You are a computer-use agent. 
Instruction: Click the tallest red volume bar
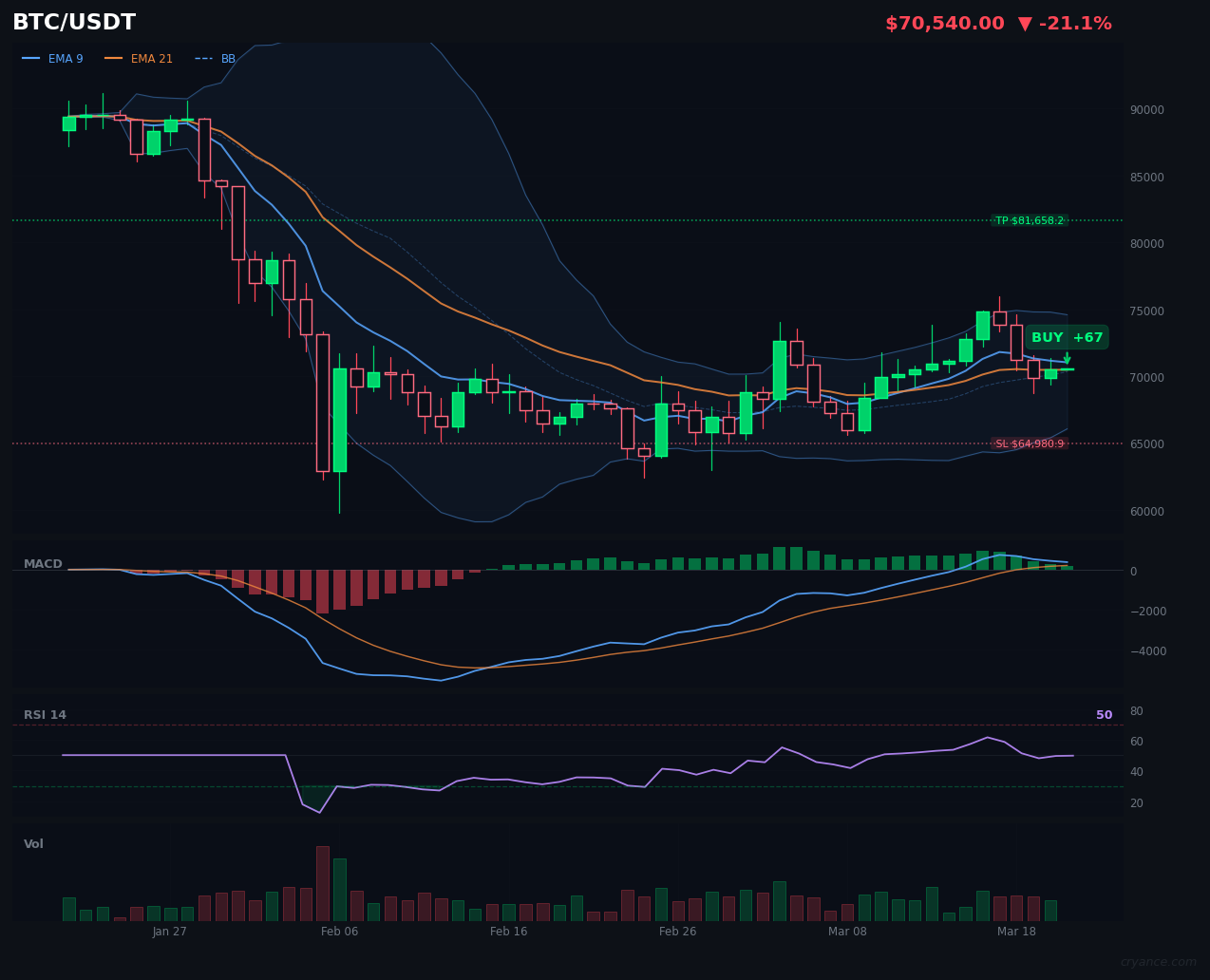tap(322, 882)
